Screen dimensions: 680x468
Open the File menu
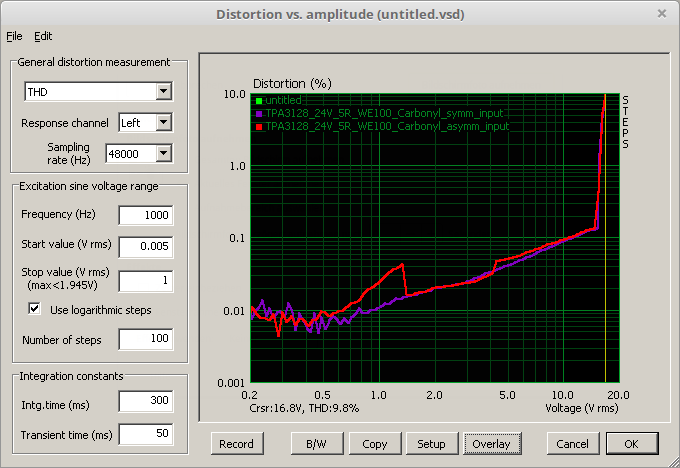coord(14,36)
